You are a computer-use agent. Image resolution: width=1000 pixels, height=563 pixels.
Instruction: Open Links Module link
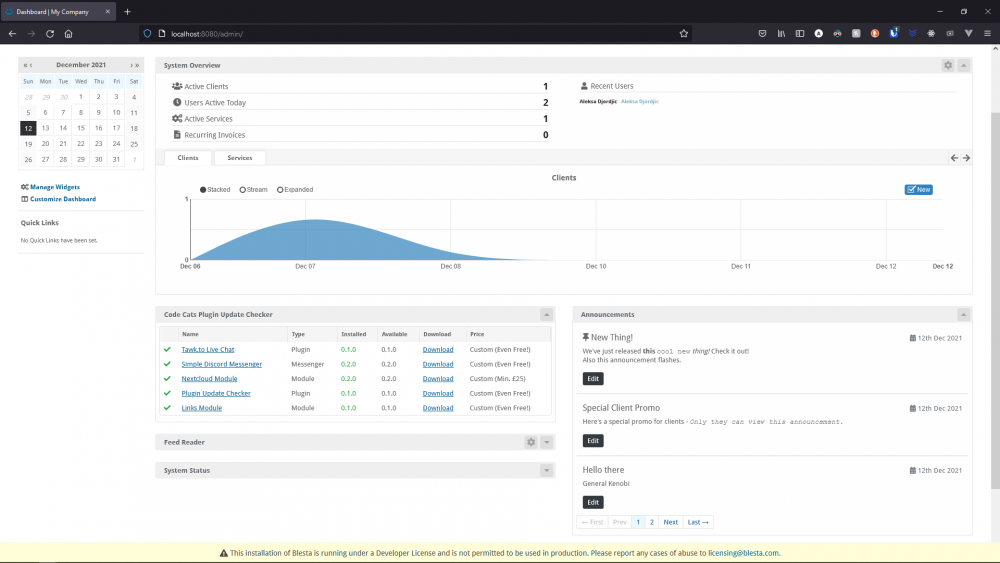(202, 408)
